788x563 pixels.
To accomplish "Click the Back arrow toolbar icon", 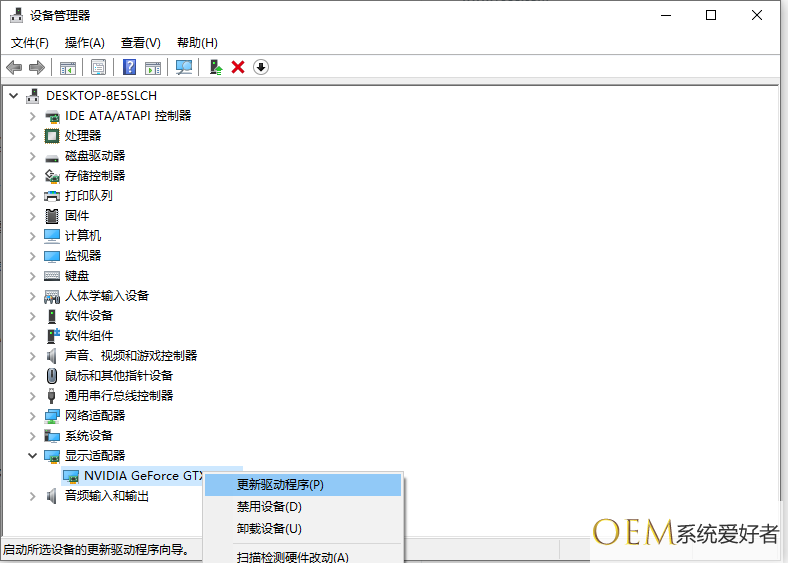I will [x=14, y=67].
